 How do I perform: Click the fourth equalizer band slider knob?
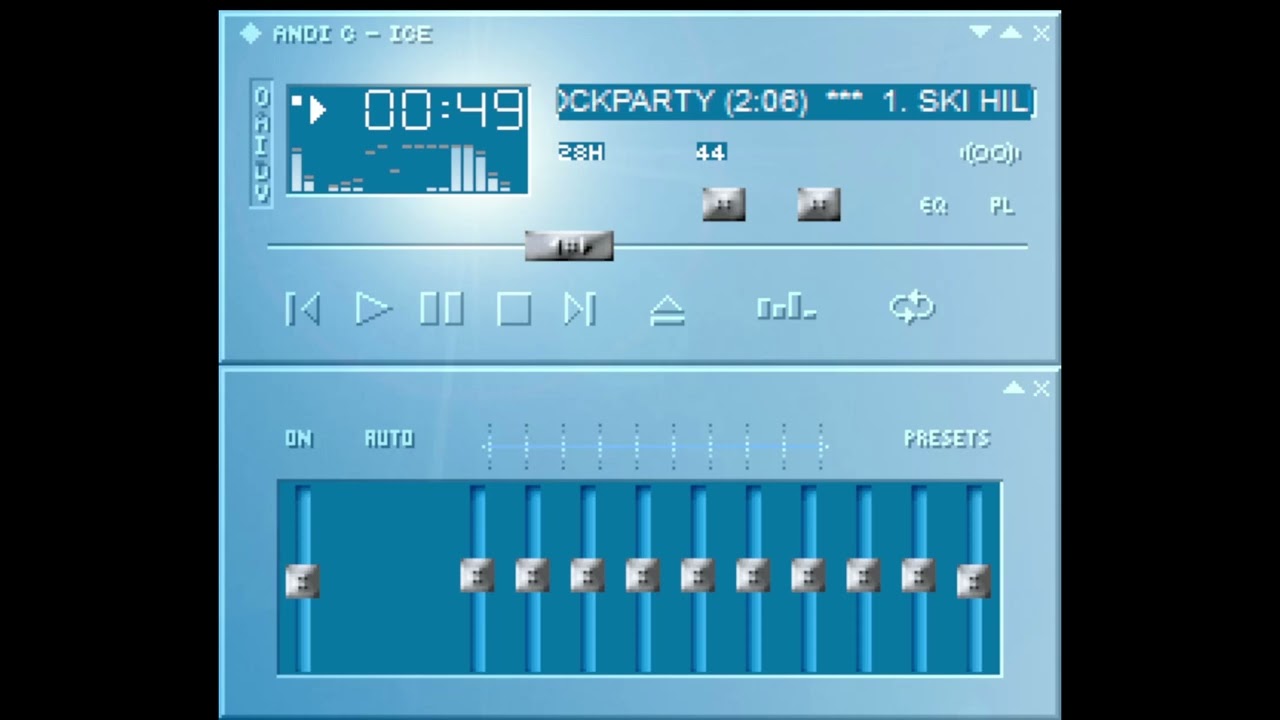[x=642, y=575]
